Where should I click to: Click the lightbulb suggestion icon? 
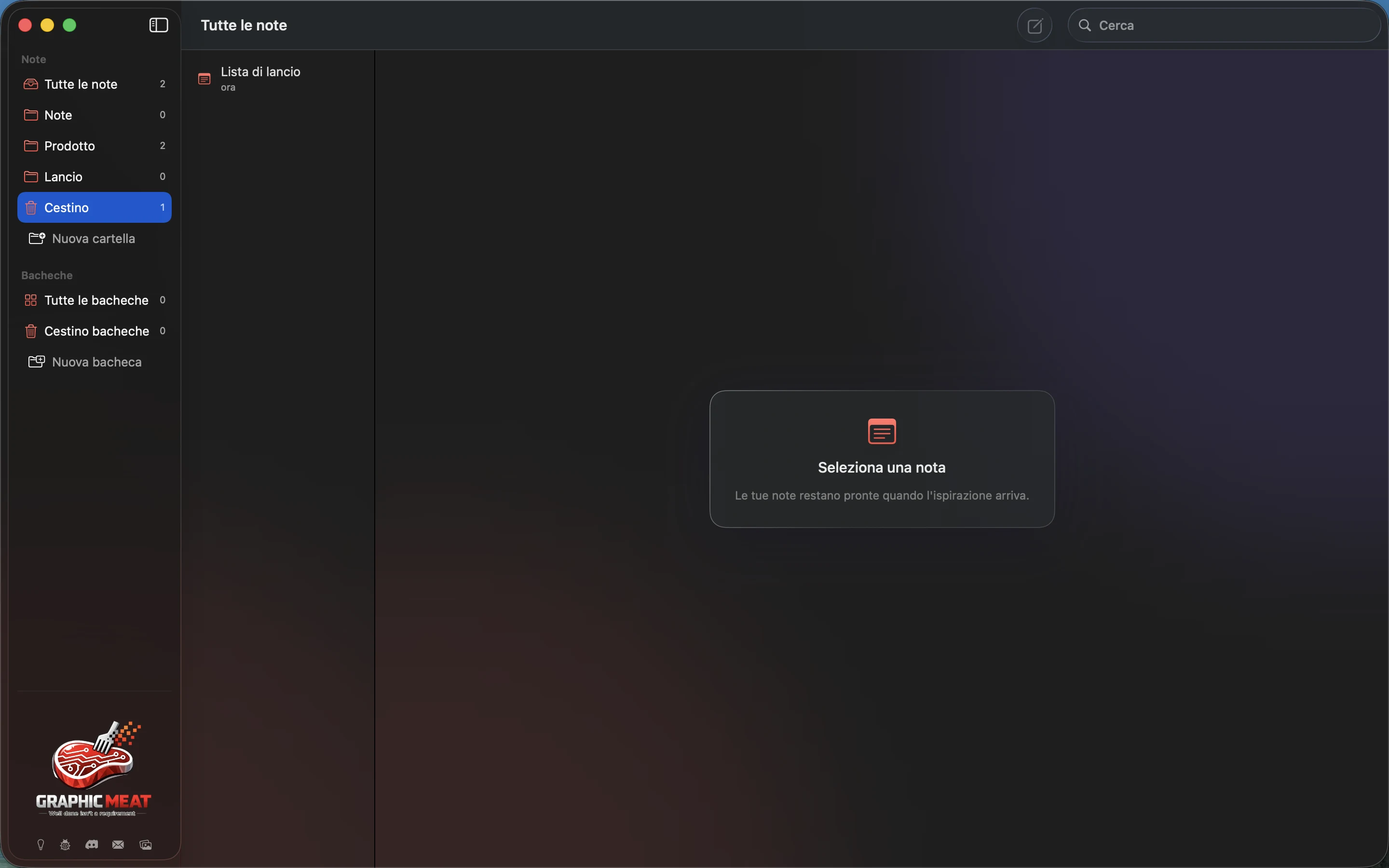[41, 844]
